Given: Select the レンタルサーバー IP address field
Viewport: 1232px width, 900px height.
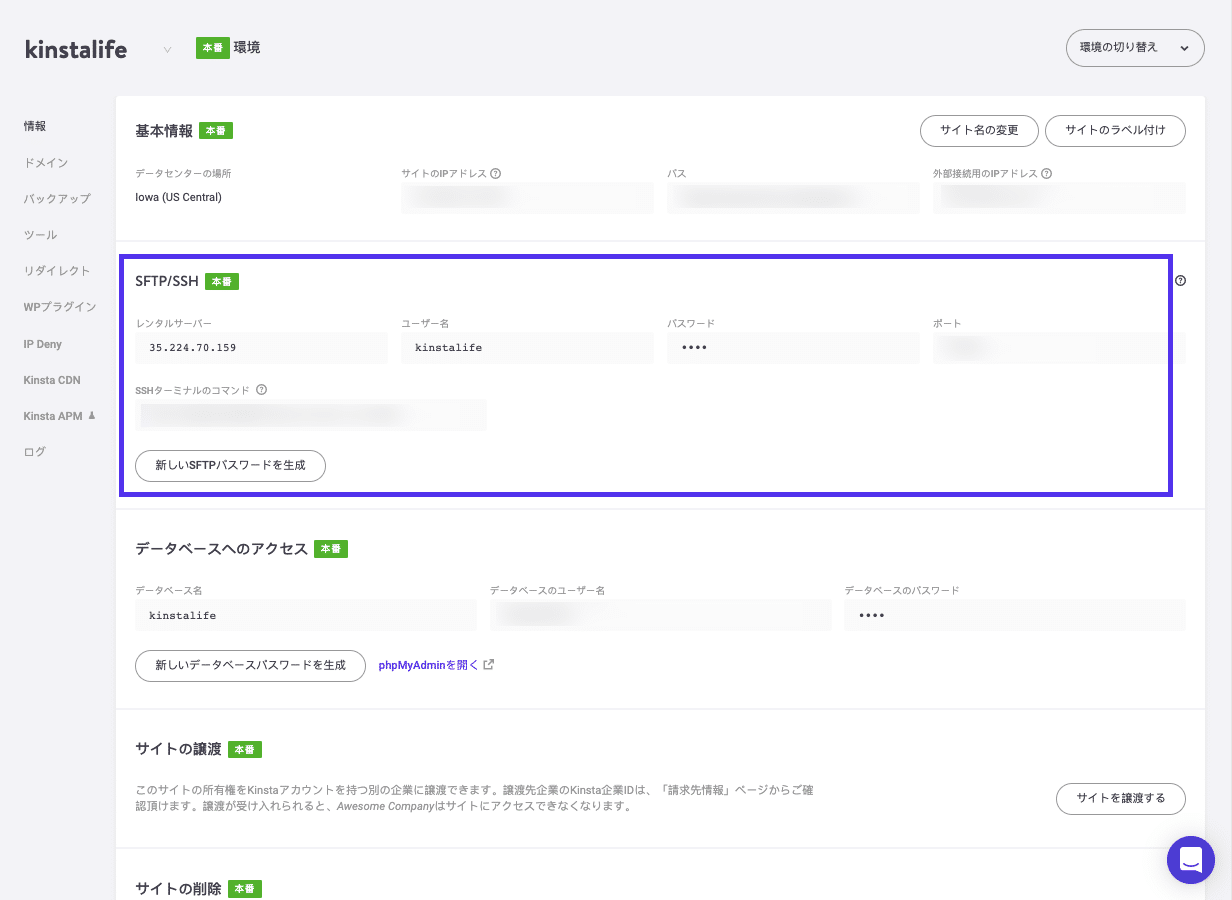Looking at the screenshot, I should pyautogui.click(x=261, y=347).
